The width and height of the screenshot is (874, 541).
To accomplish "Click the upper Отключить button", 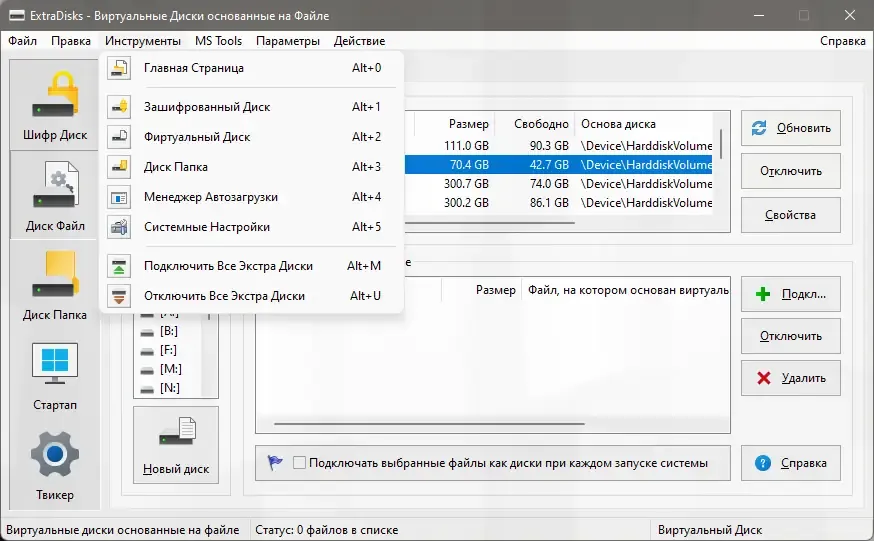I will click(790, 171).
